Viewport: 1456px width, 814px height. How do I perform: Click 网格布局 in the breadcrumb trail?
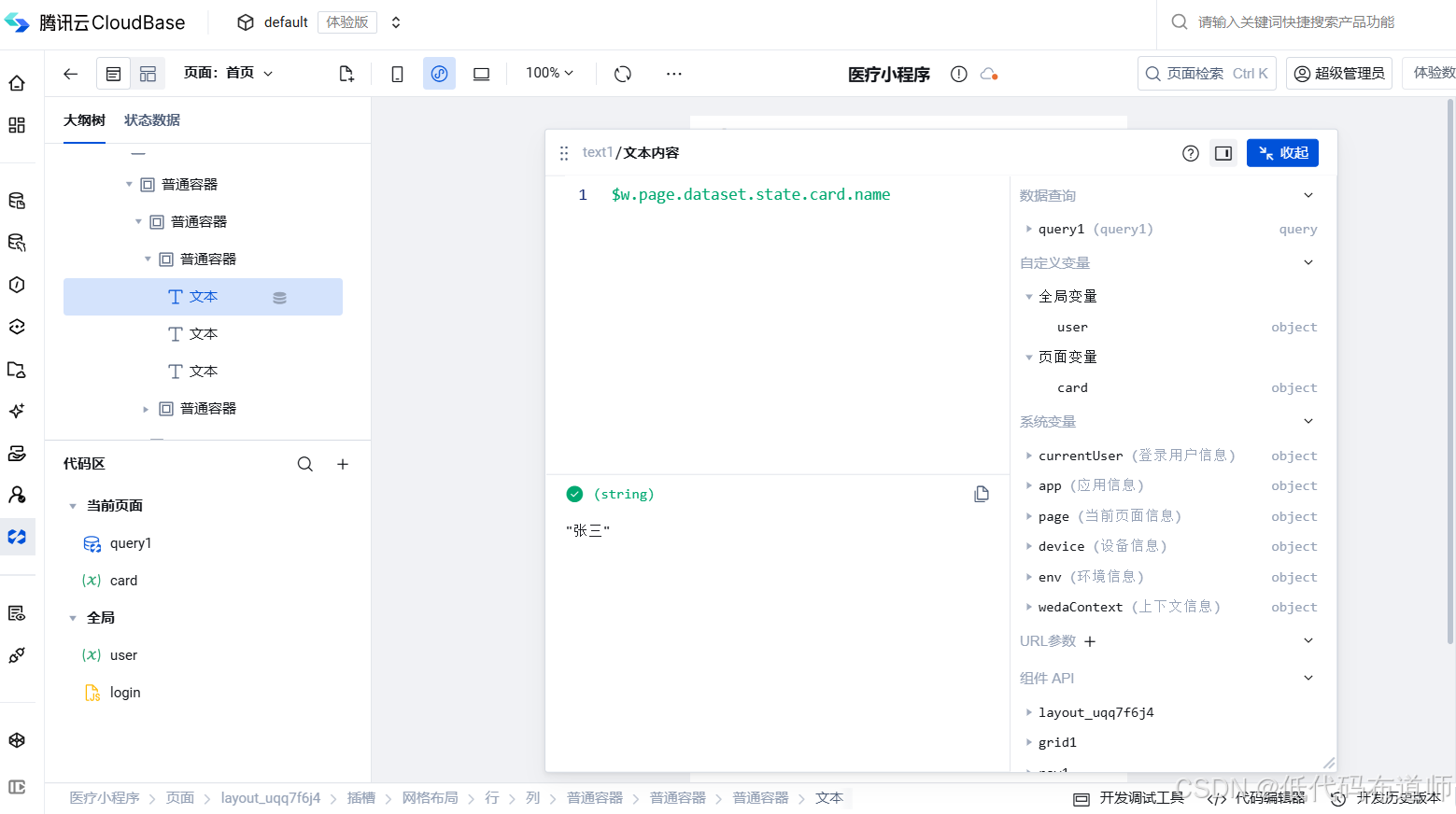click(x=430, y=798)
